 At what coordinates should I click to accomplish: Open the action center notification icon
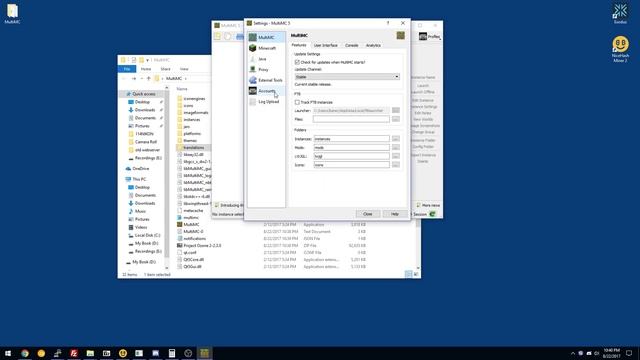(629, 353)
